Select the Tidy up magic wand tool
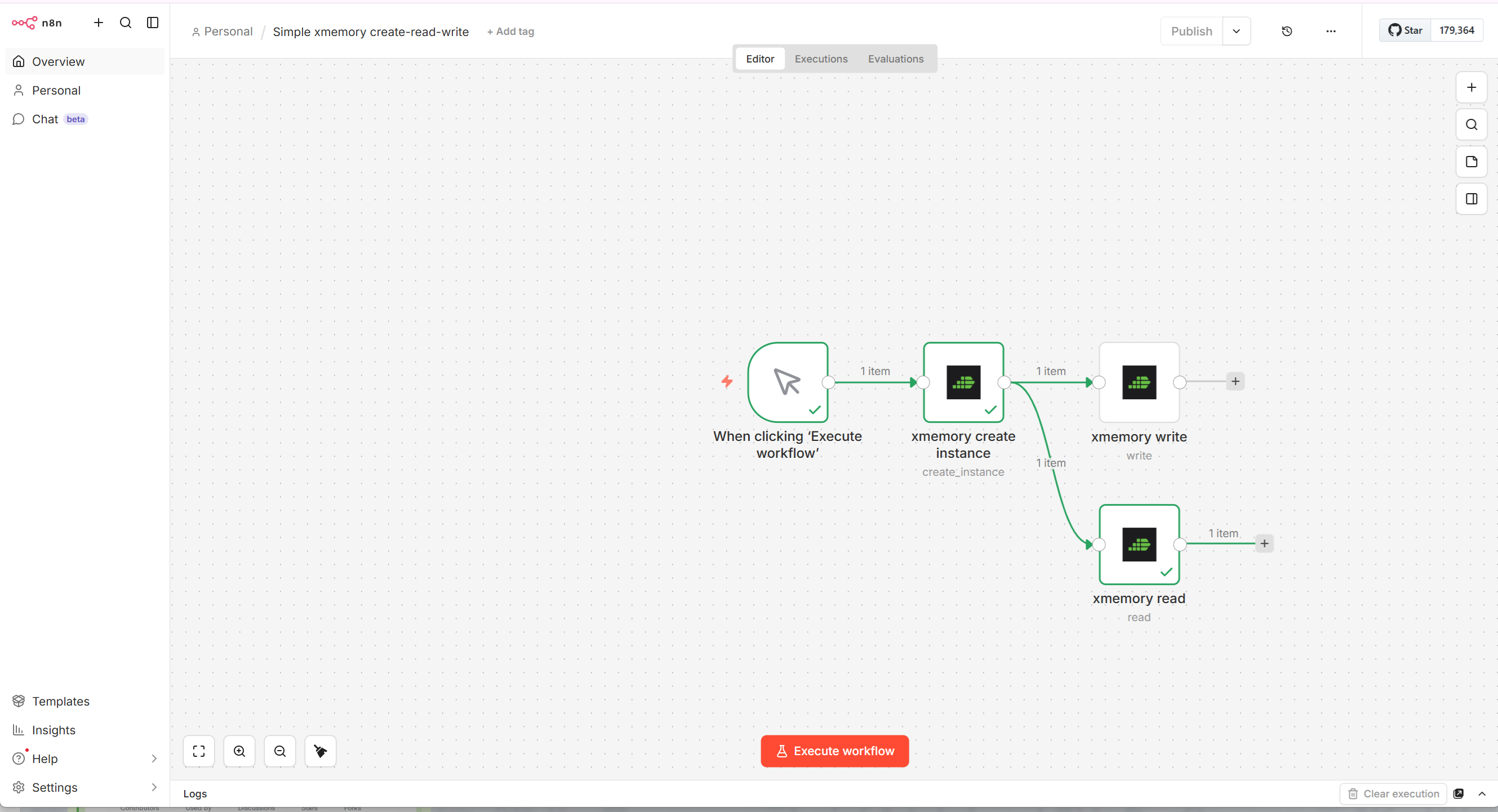The height and width of the screenshot is (812, 1498). tap(320, 751)
